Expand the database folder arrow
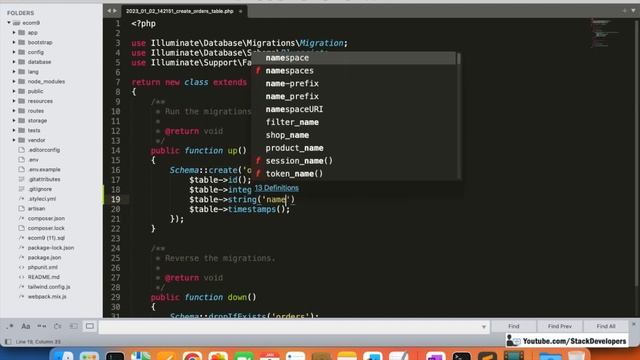640x360 pixels. click(14, 62)
